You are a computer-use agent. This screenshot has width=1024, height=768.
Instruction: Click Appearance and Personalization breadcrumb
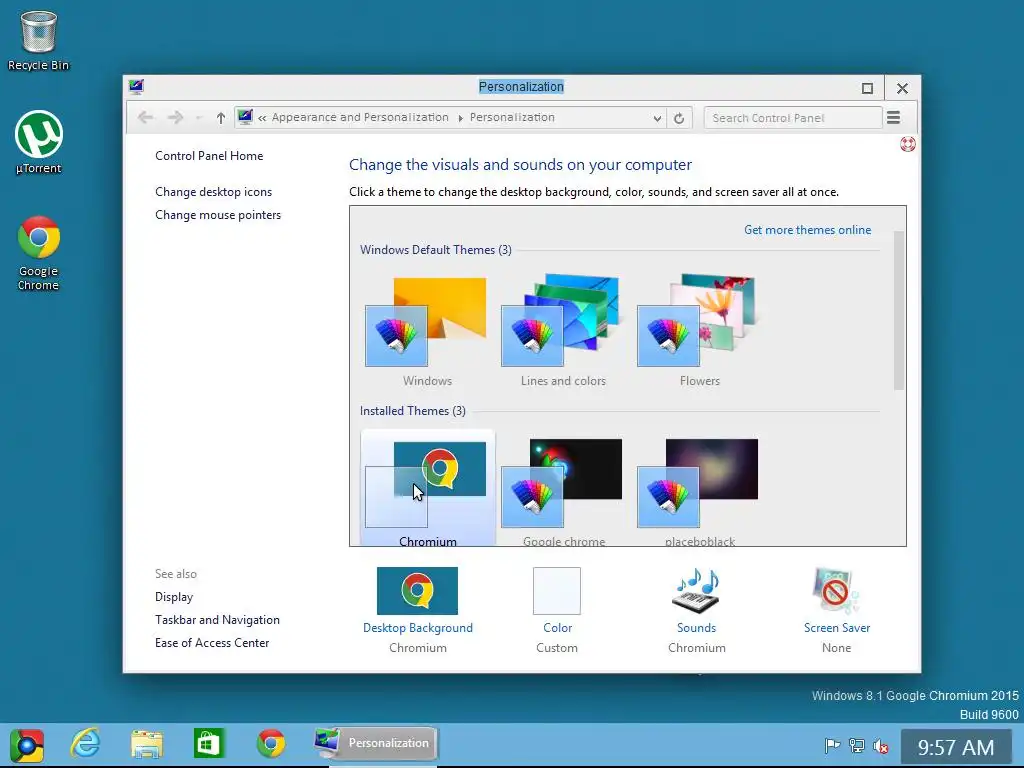pos(360,118)
